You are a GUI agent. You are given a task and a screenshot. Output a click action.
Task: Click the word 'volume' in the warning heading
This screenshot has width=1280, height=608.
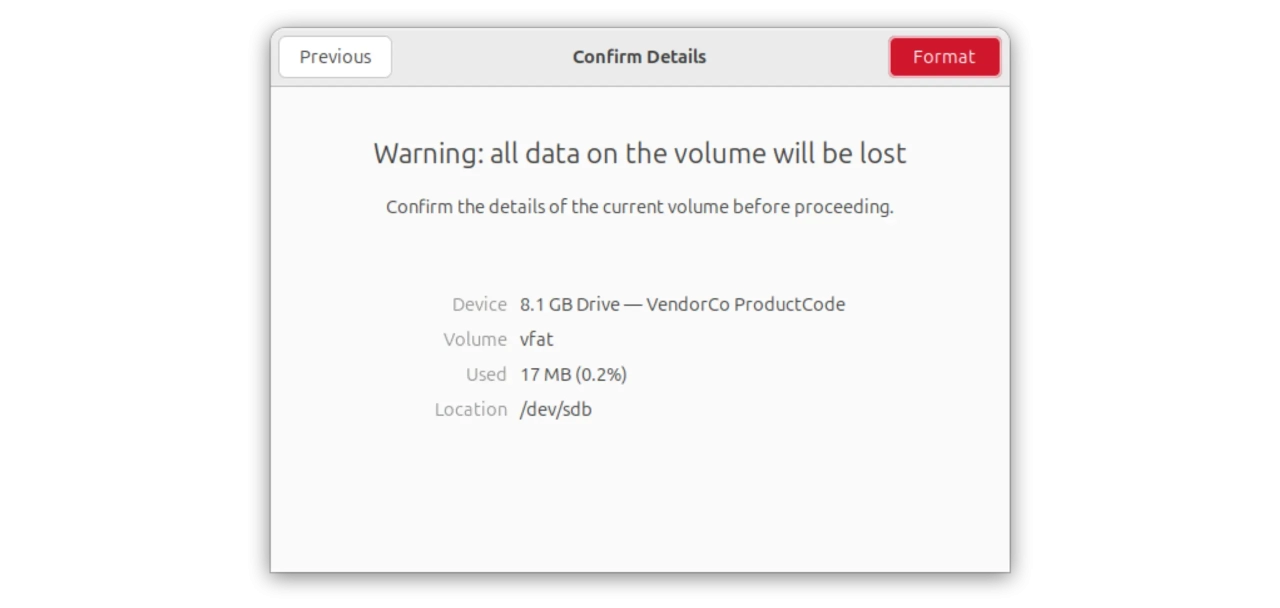(x=719, y=153)
